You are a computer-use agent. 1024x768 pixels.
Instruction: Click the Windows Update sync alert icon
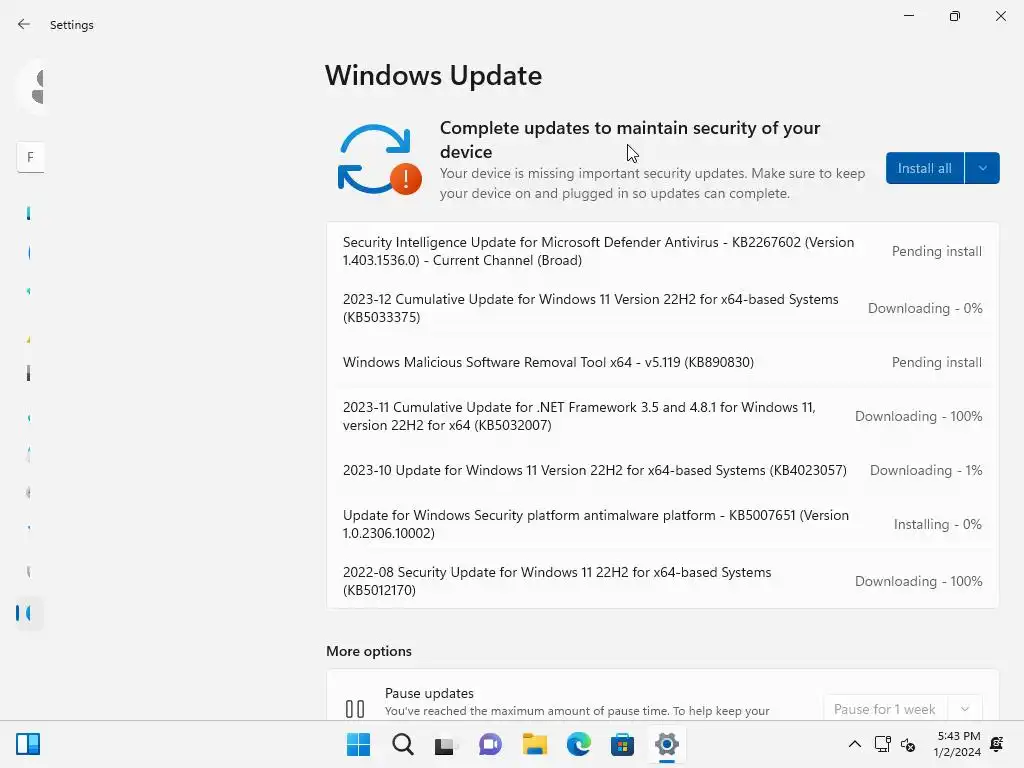pyautogui.click(x=379, y=159)
